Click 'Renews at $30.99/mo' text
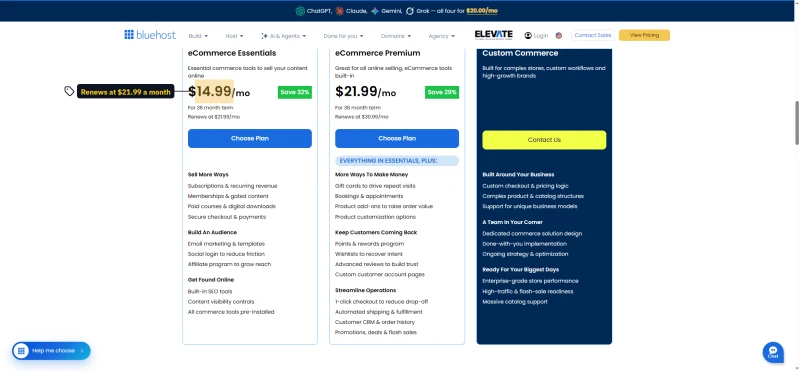800x372 pixels. pos(361,117)
